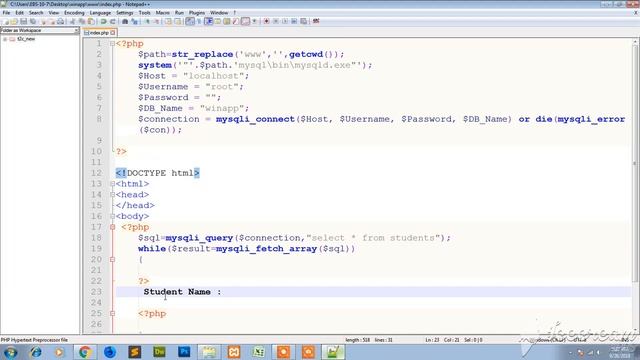Collapse the html tag fold at line 13
Viewport: 640px width, 360px height.
112,184
